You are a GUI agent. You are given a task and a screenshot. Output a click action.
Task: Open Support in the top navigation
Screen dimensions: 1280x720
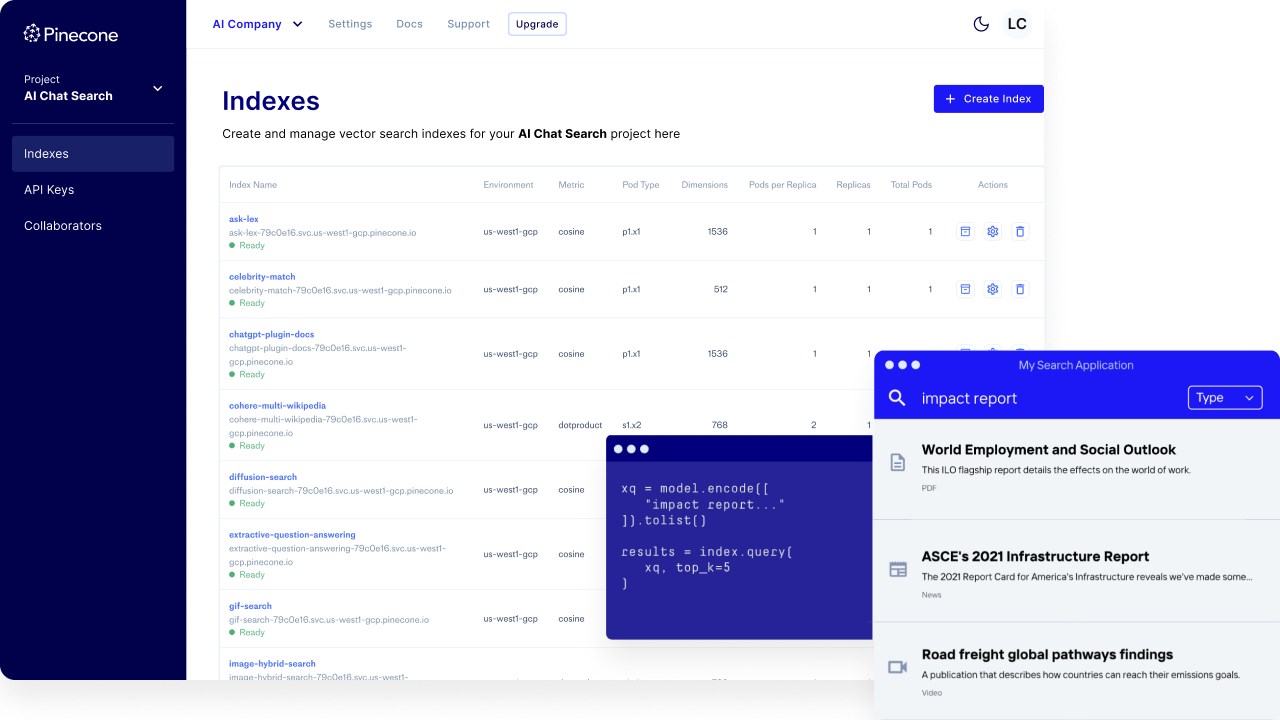coord(468,24)
